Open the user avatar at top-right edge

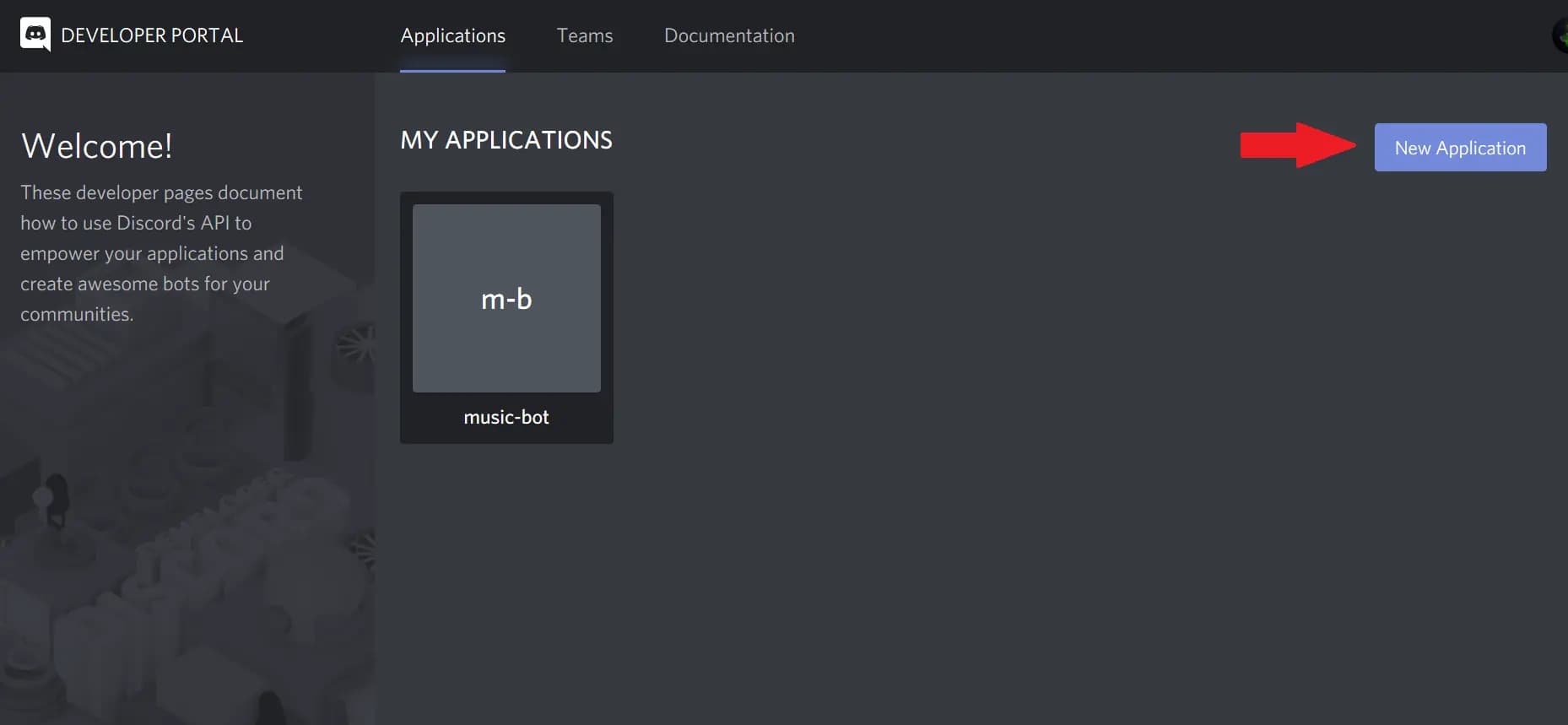click(x=1560, y=35)
